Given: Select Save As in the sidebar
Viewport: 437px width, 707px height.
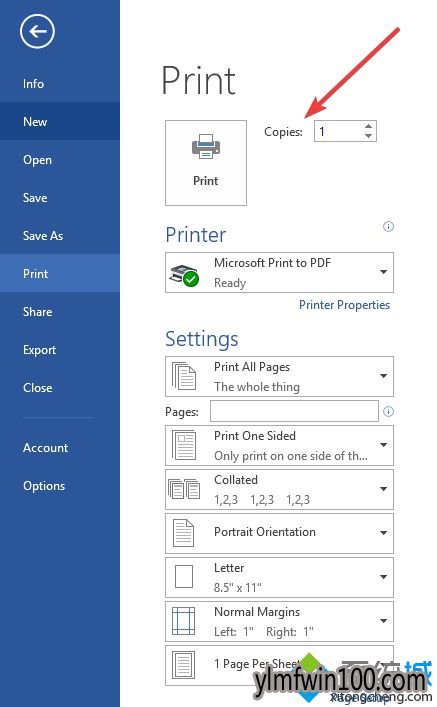Looking at the screenshot, I should click(43, 235).
